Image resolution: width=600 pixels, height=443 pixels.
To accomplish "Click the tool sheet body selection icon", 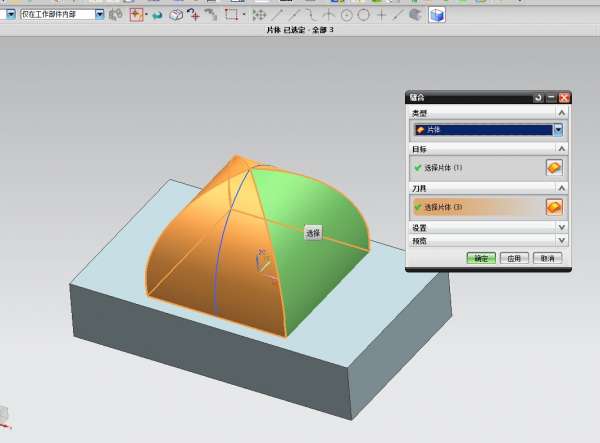I will pyautogui.click(x=554, y=207).
